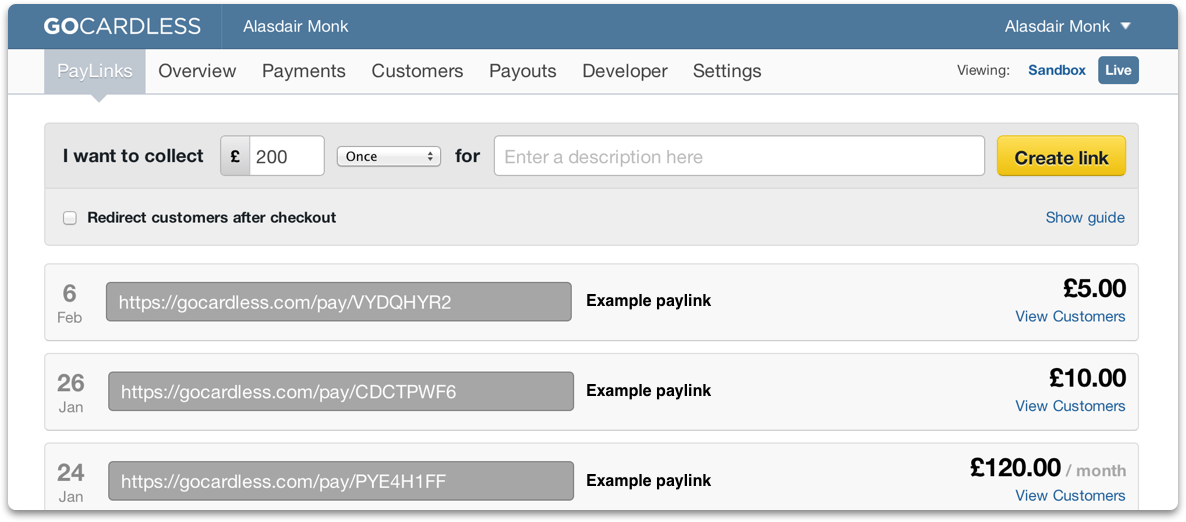Click the description input field
1186x522 pixels.
coord(739,156)
